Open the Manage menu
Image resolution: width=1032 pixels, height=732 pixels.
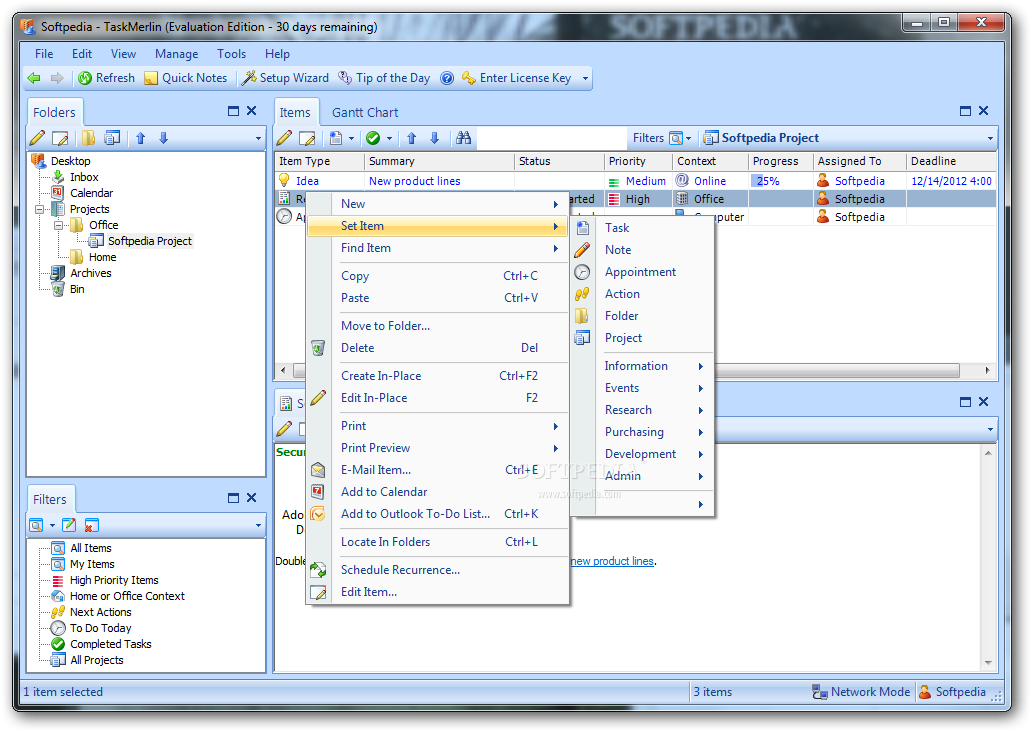click(x=176, y=54)
